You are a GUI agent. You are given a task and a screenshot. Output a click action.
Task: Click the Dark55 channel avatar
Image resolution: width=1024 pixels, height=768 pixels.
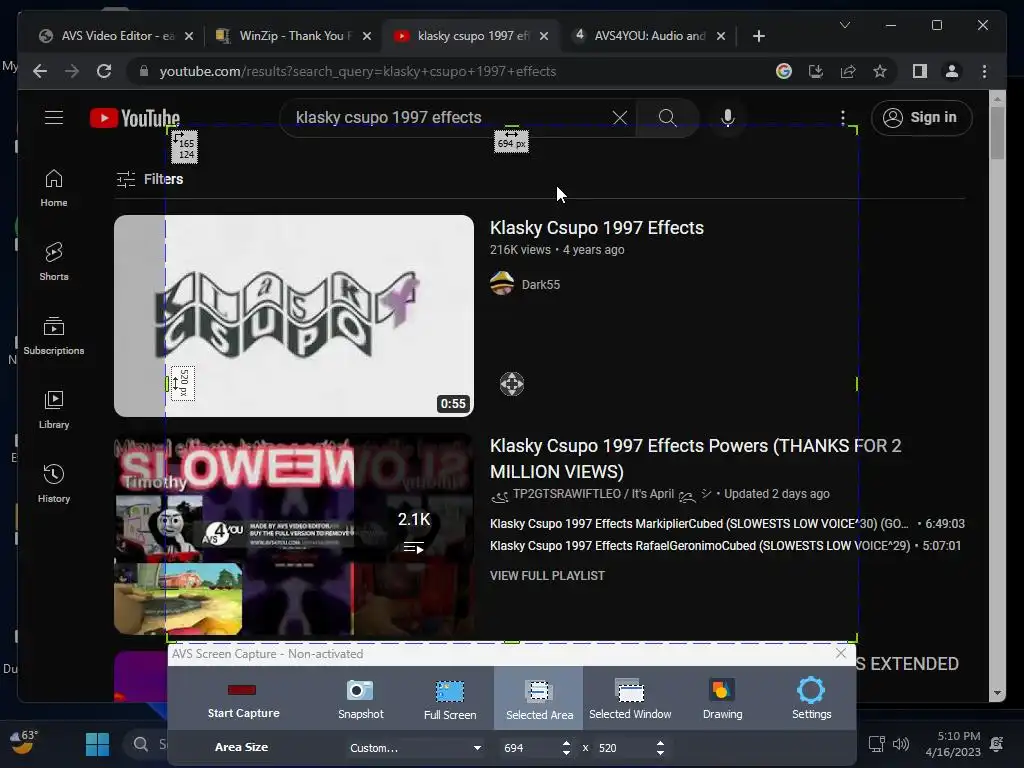click(502, 283)
